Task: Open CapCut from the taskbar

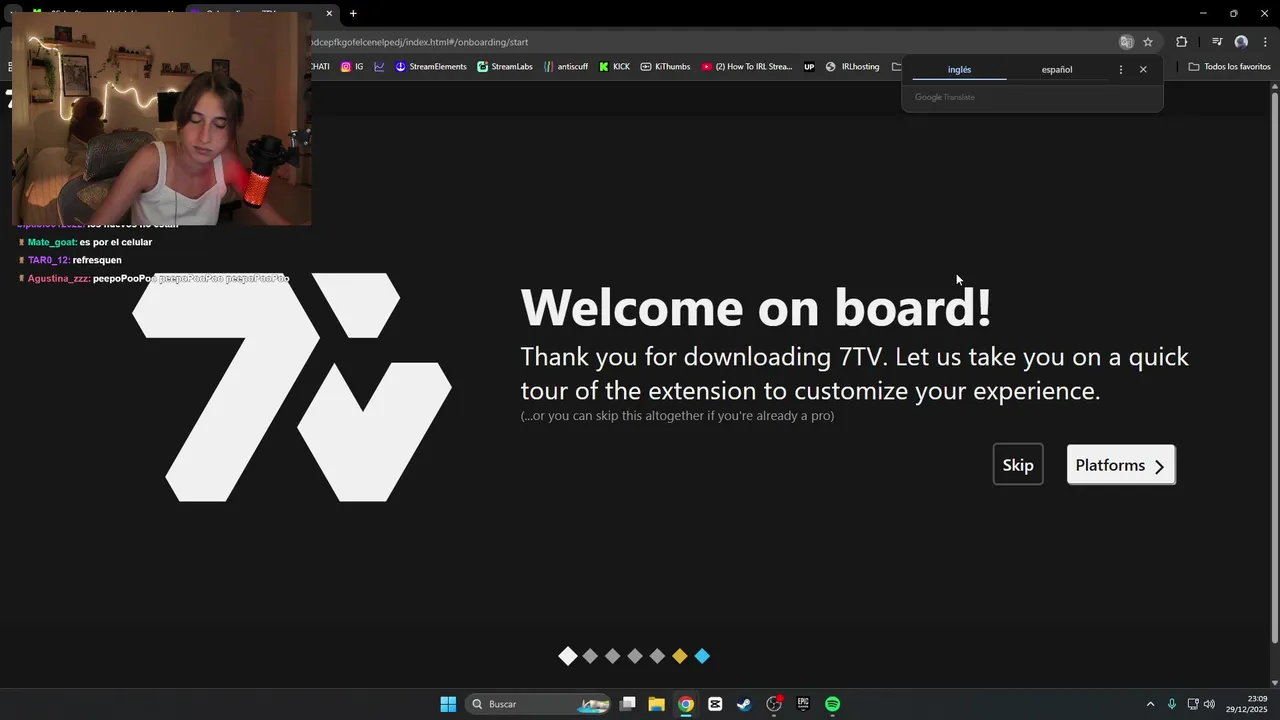Action: click(x=715, y=704)
